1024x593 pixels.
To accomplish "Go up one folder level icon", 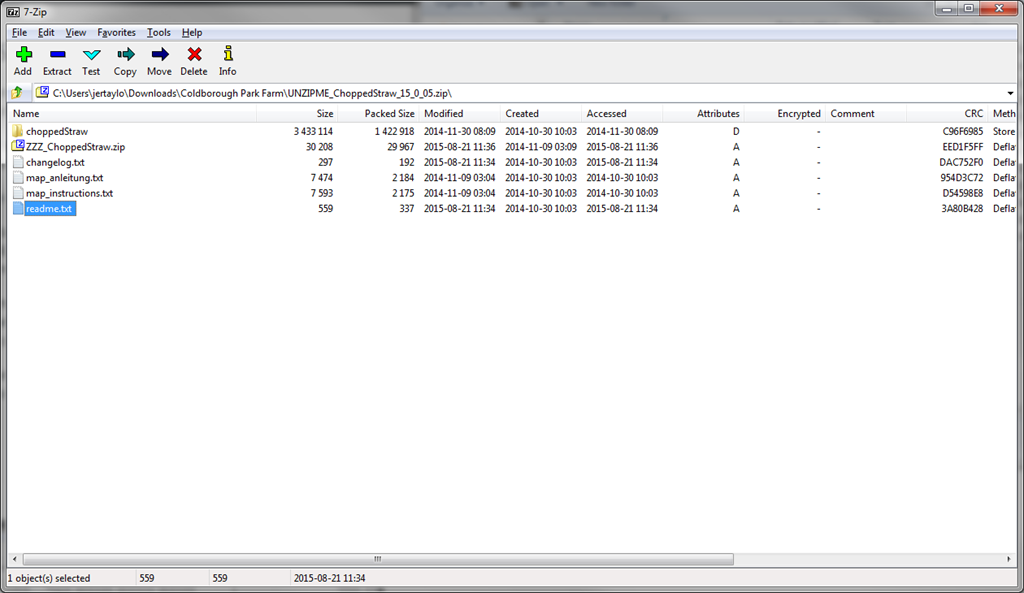I will [x=17, y=93].
